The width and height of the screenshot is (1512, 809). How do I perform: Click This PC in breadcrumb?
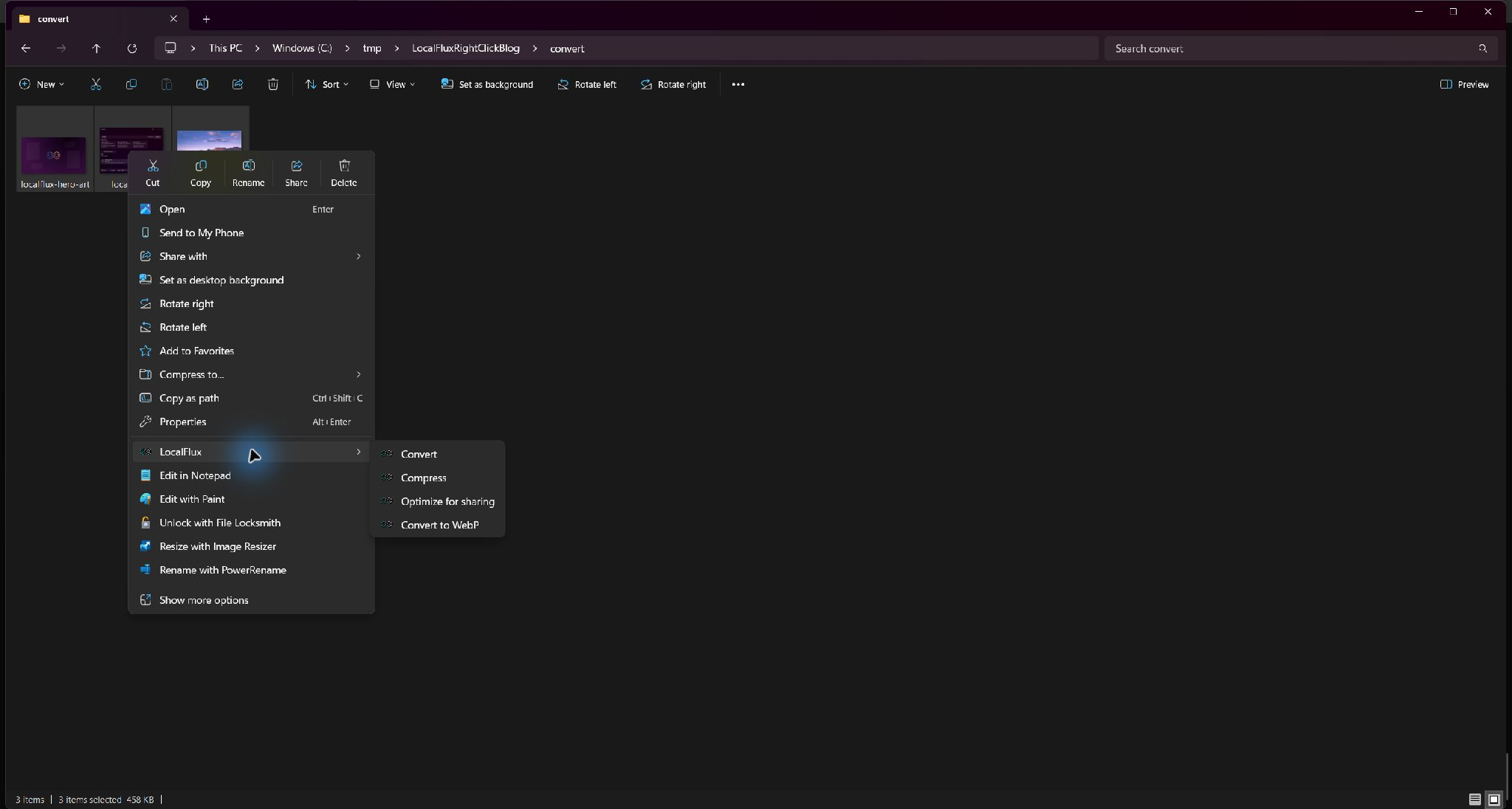click(x=225, y=48)
